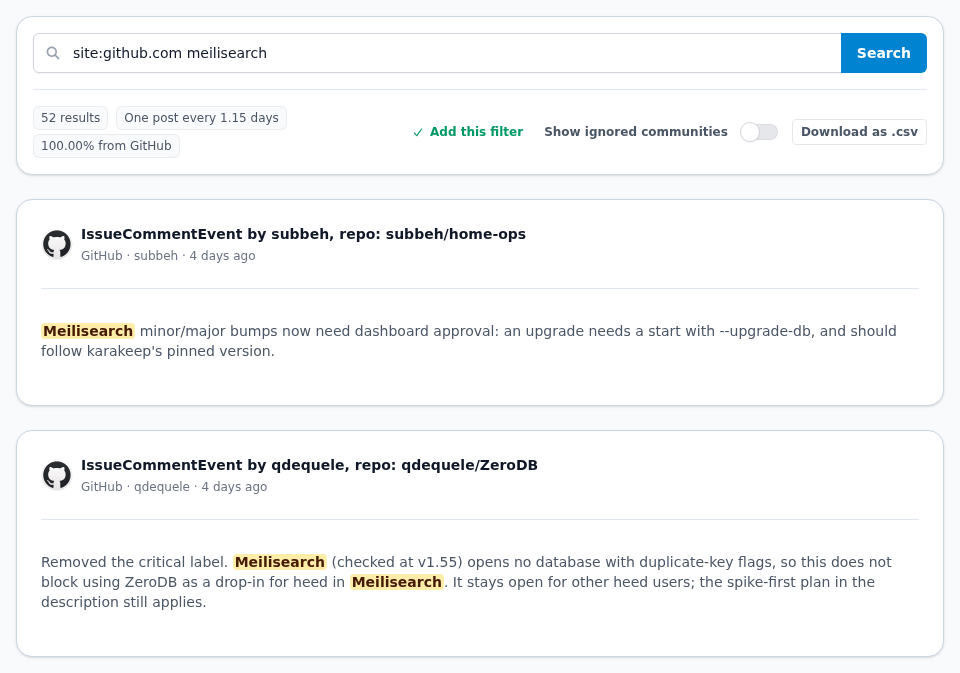
Task: Click GitHub logo on subbeh post
Action: tap(57, 244)
